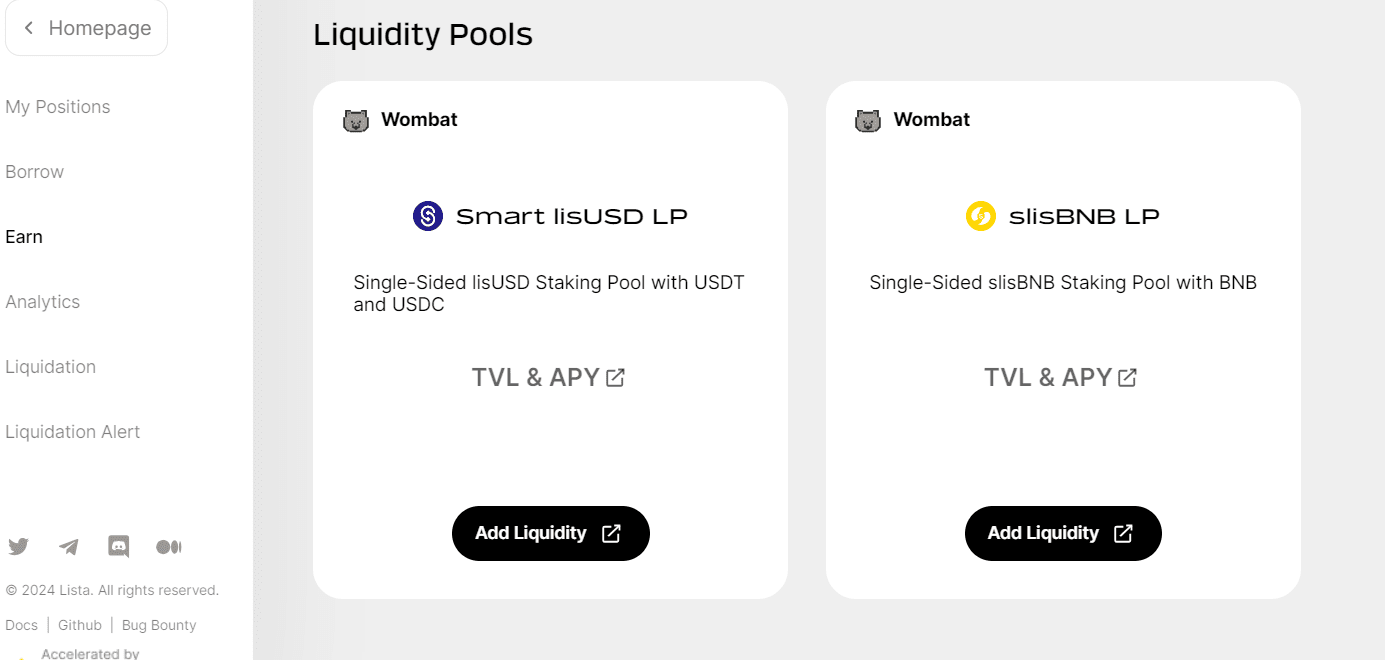Open My Positions in sidebar
This screenshot has height=660, width=1385.
coord(58,107)
